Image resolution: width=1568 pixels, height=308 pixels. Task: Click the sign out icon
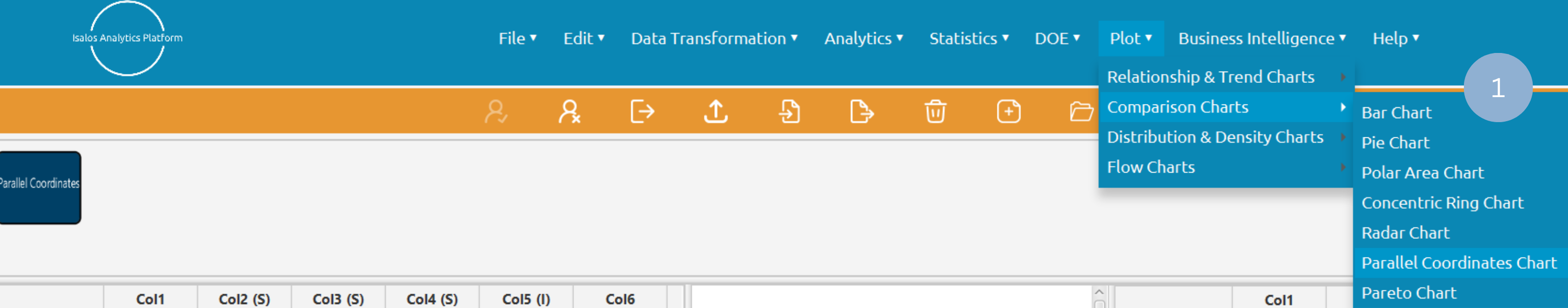(x=643, y=112)
